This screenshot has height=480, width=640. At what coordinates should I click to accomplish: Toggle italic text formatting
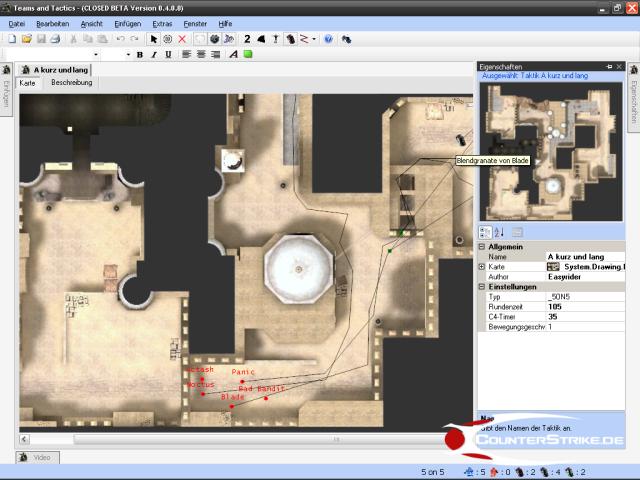click(x=153, y=54)
